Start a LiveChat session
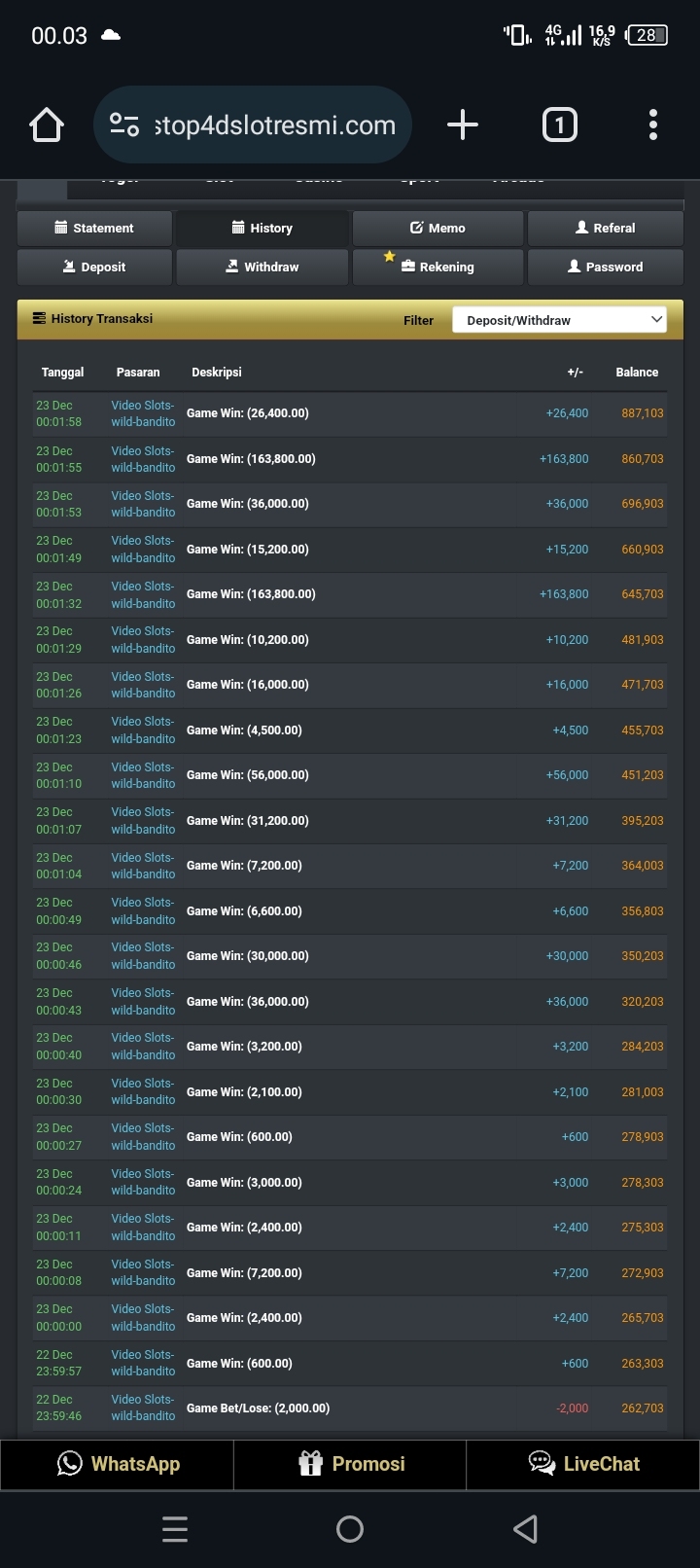Screen dimensions: 700x1568 pyautogui.click(x=583, y=1464)
